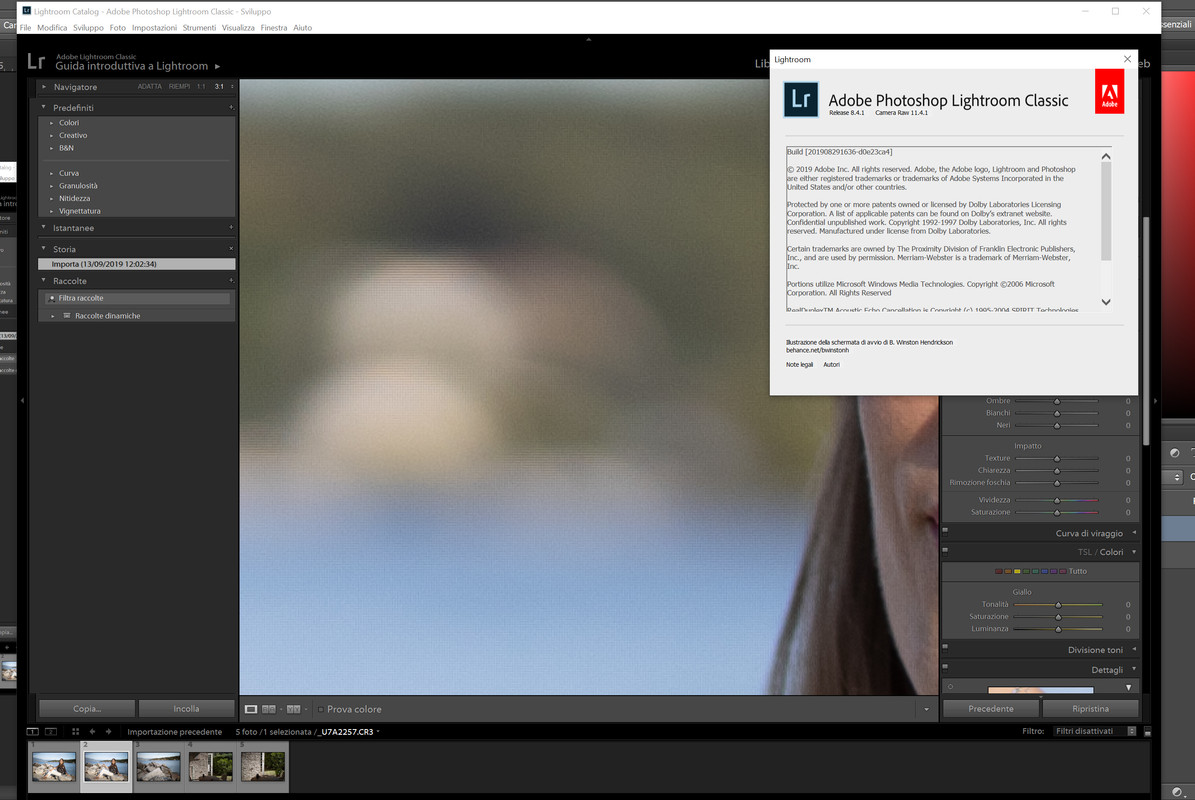Expand the Creativo preset group

[x=52, y=136]
